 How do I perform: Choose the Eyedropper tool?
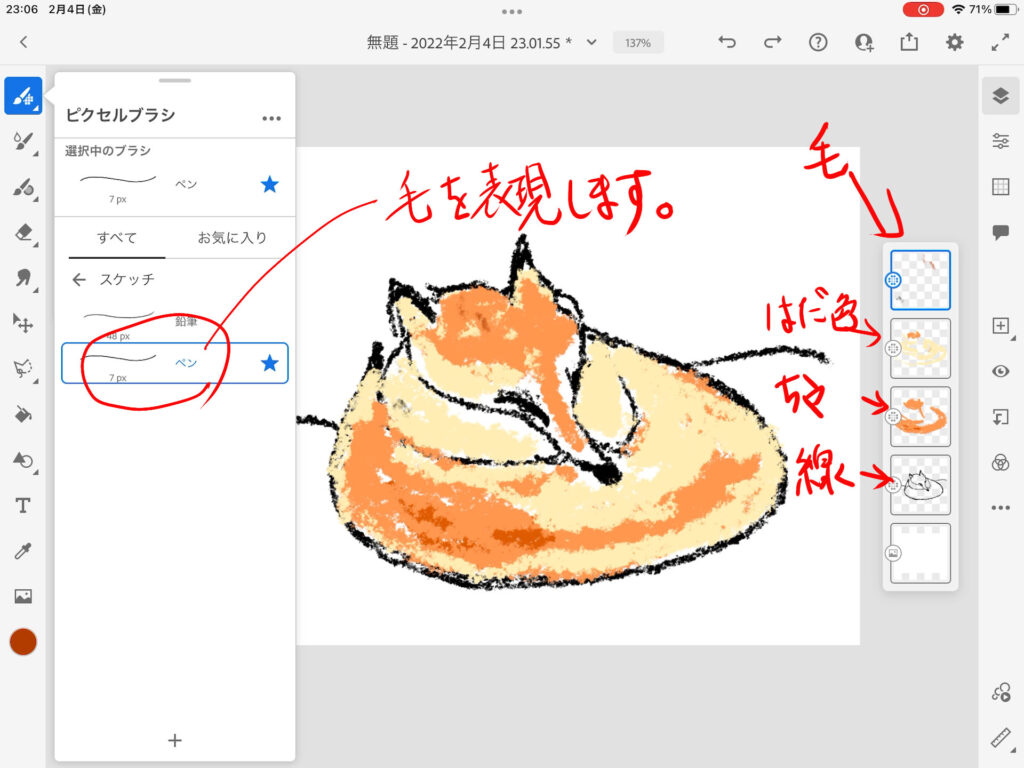[x=23, y=551]
